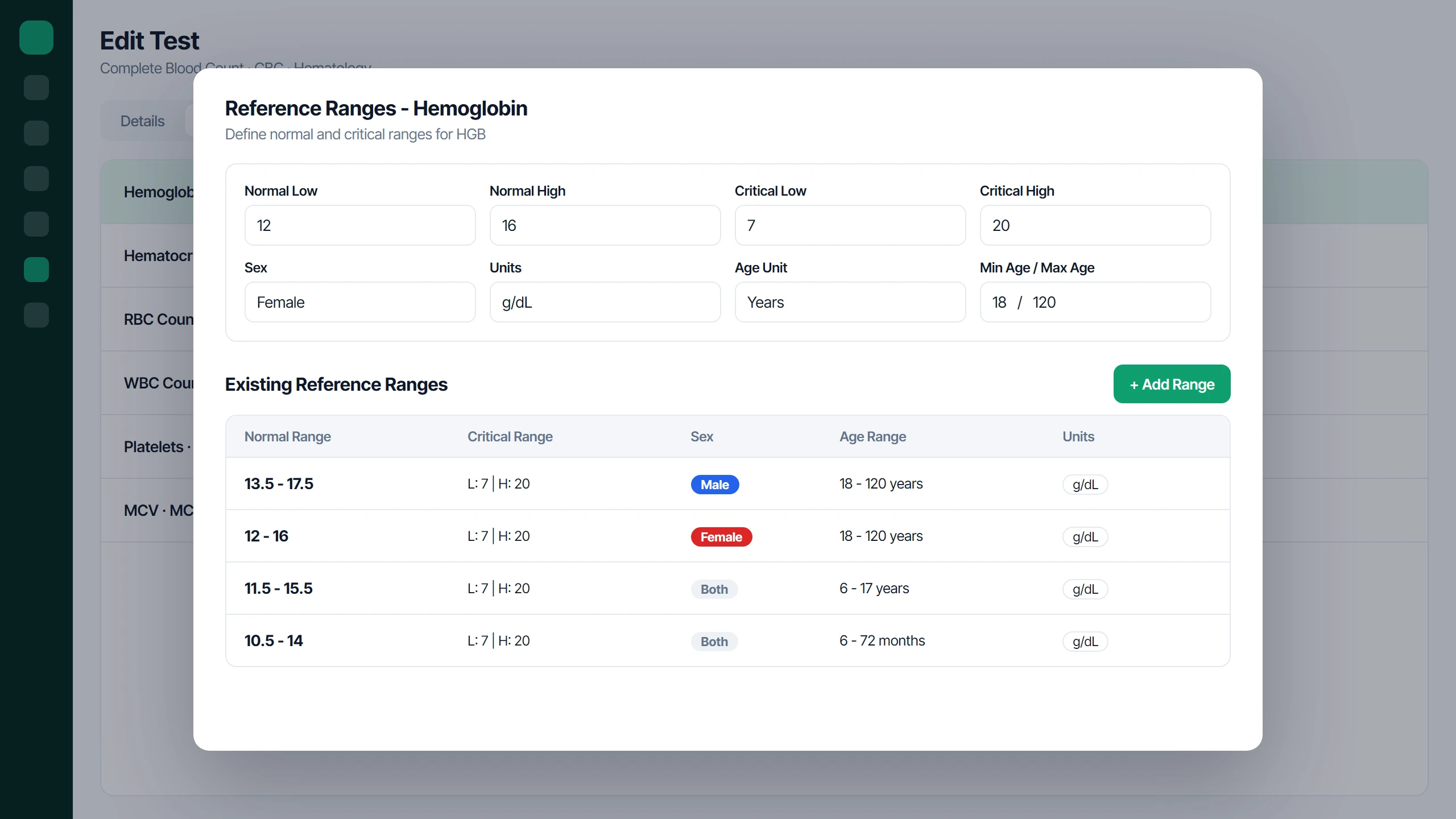Select the RBC Count row in the background list
The height and width of the screenshot is (819, 1456).
tap(147, 320)
